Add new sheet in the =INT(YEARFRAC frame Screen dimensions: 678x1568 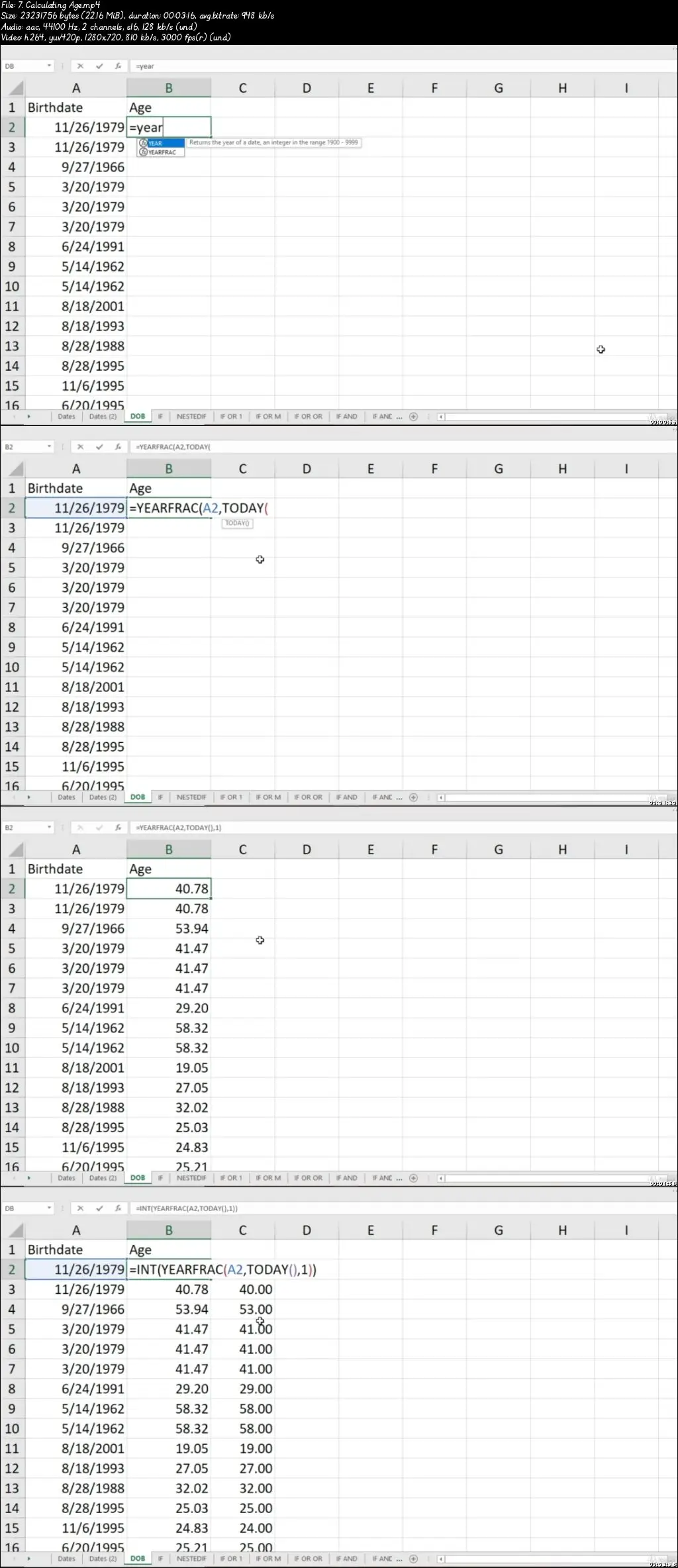[x=413, y=1559]
